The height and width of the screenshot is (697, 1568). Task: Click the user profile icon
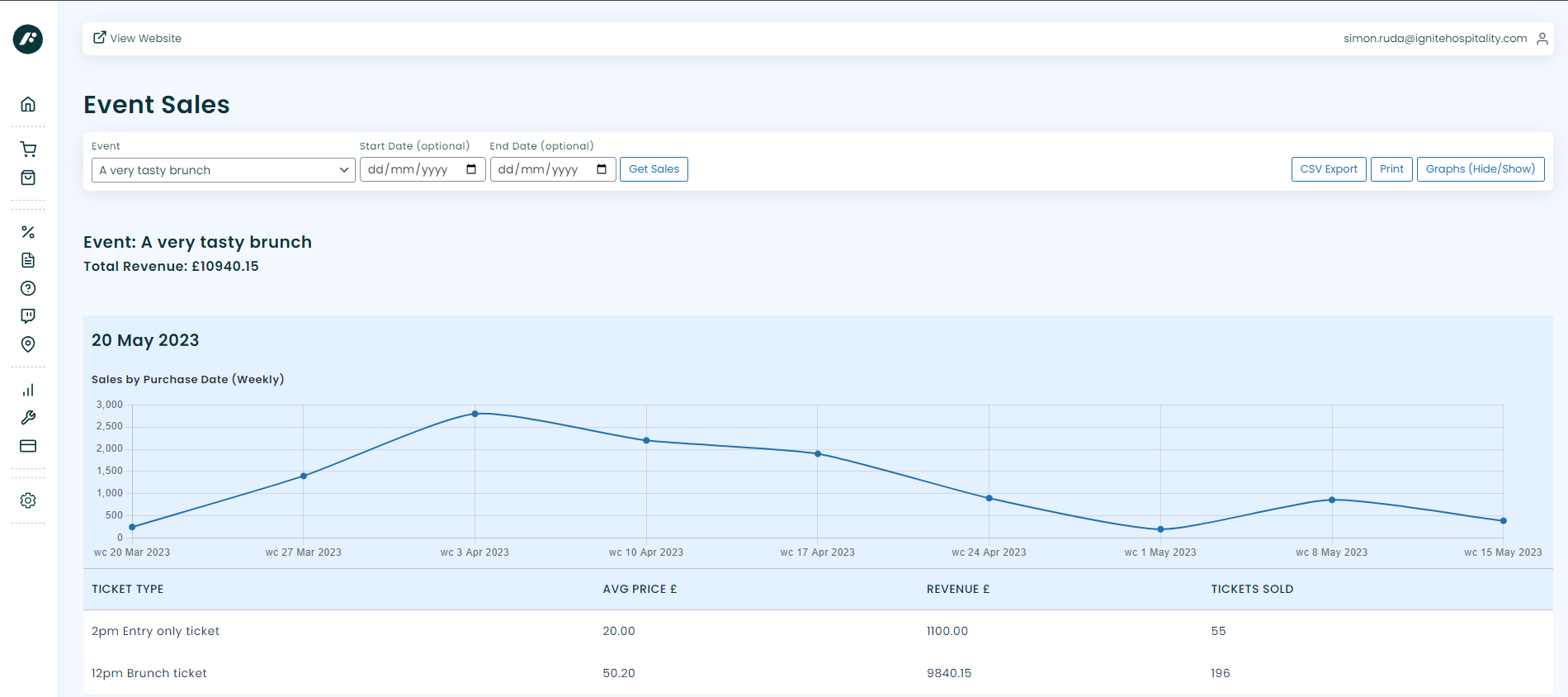(1542, 39)
